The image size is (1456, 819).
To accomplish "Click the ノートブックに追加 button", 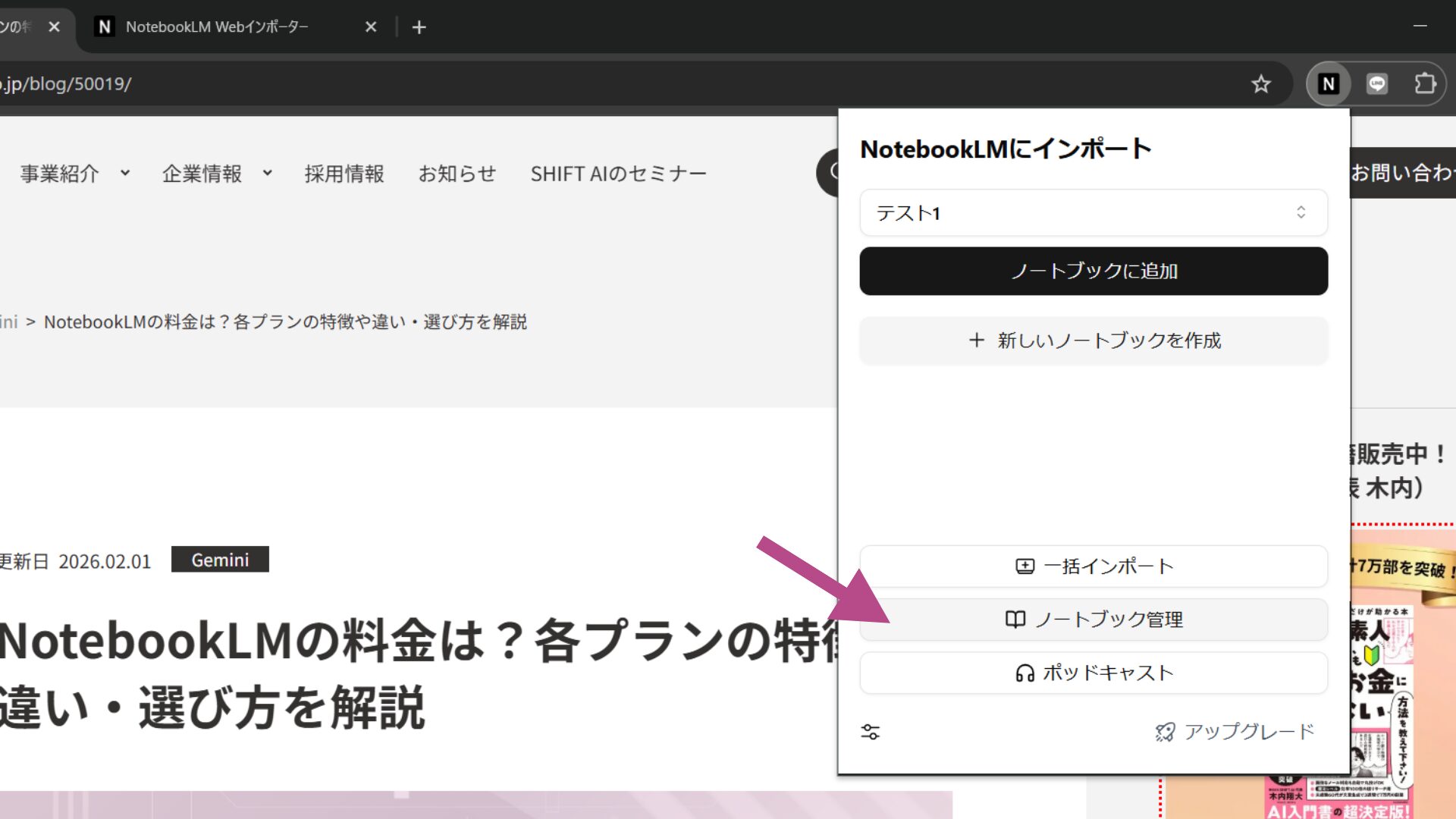I will pyautogui.click(x=1093, y=271).
